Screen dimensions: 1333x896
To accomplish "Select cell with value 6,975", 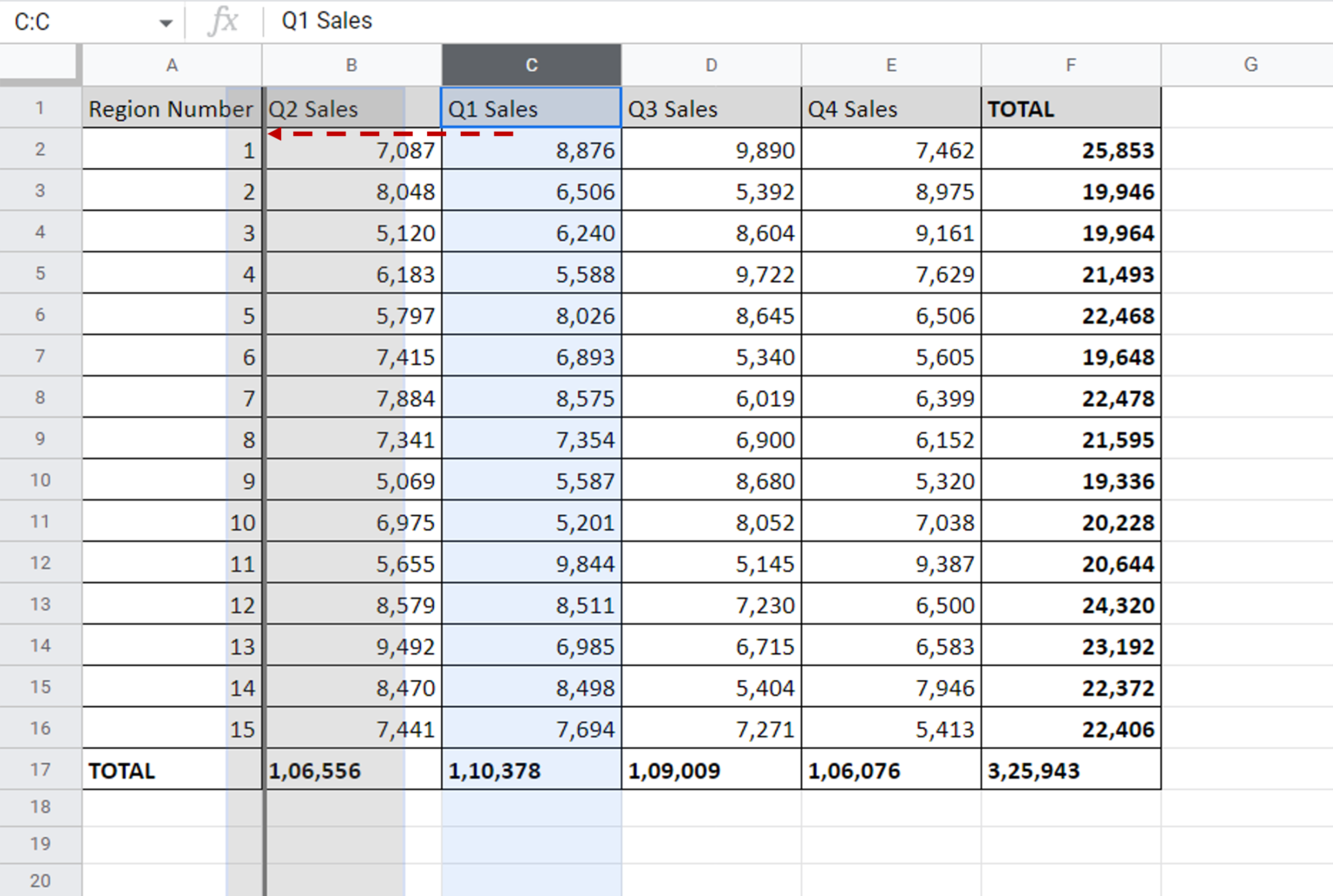I will tap(351, 521).
